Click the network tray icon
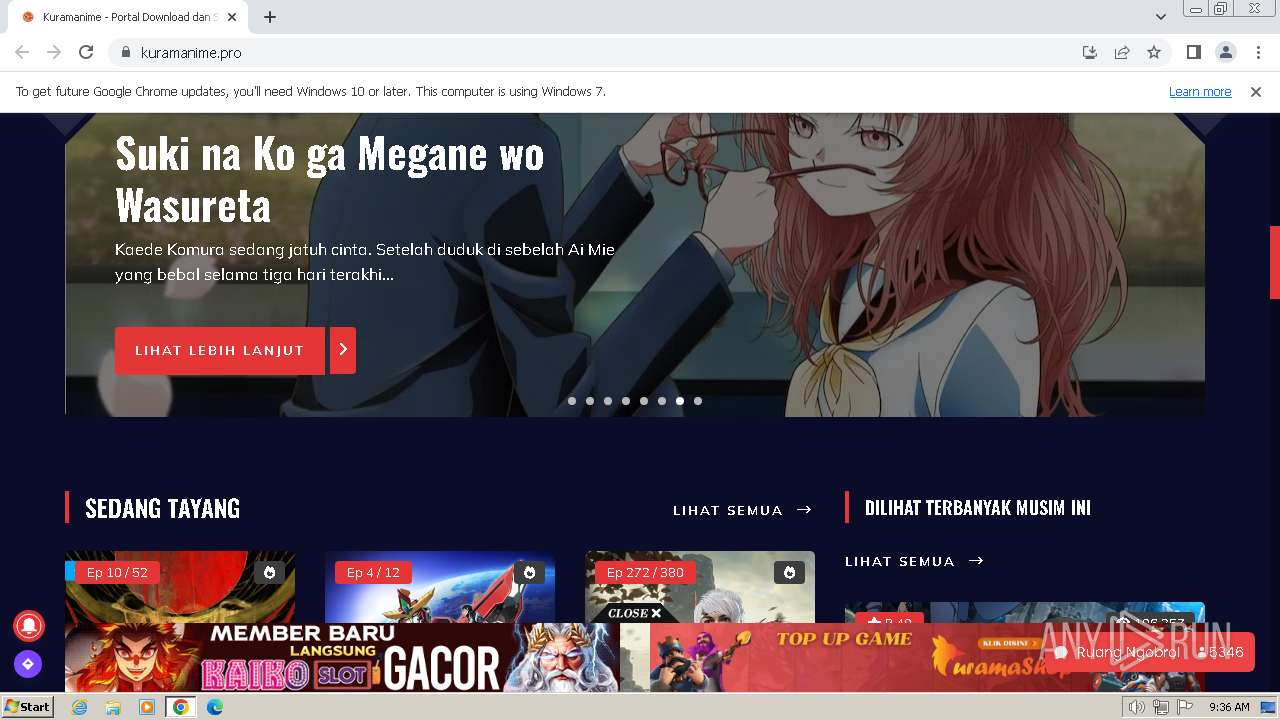This screenshot has width=1280, height=720. pyautogui.click(x=1160, y=707)
